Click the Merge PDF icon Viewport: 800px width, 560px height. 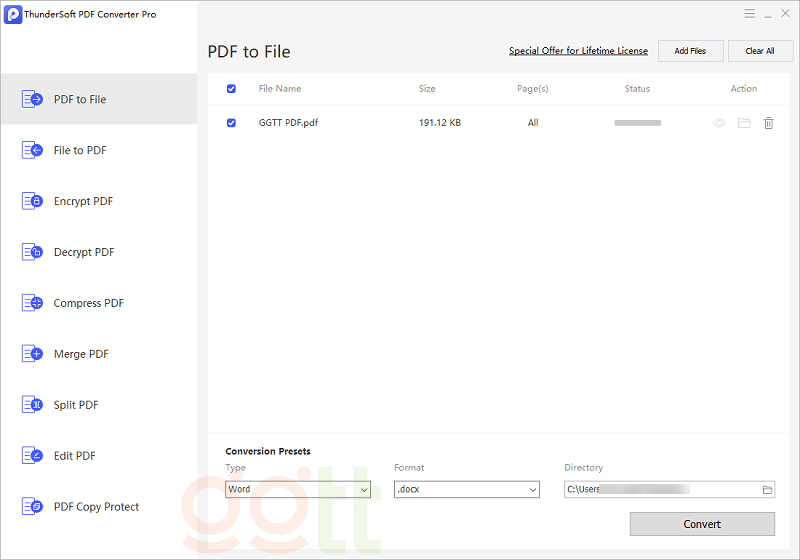[x=32, y=354]
